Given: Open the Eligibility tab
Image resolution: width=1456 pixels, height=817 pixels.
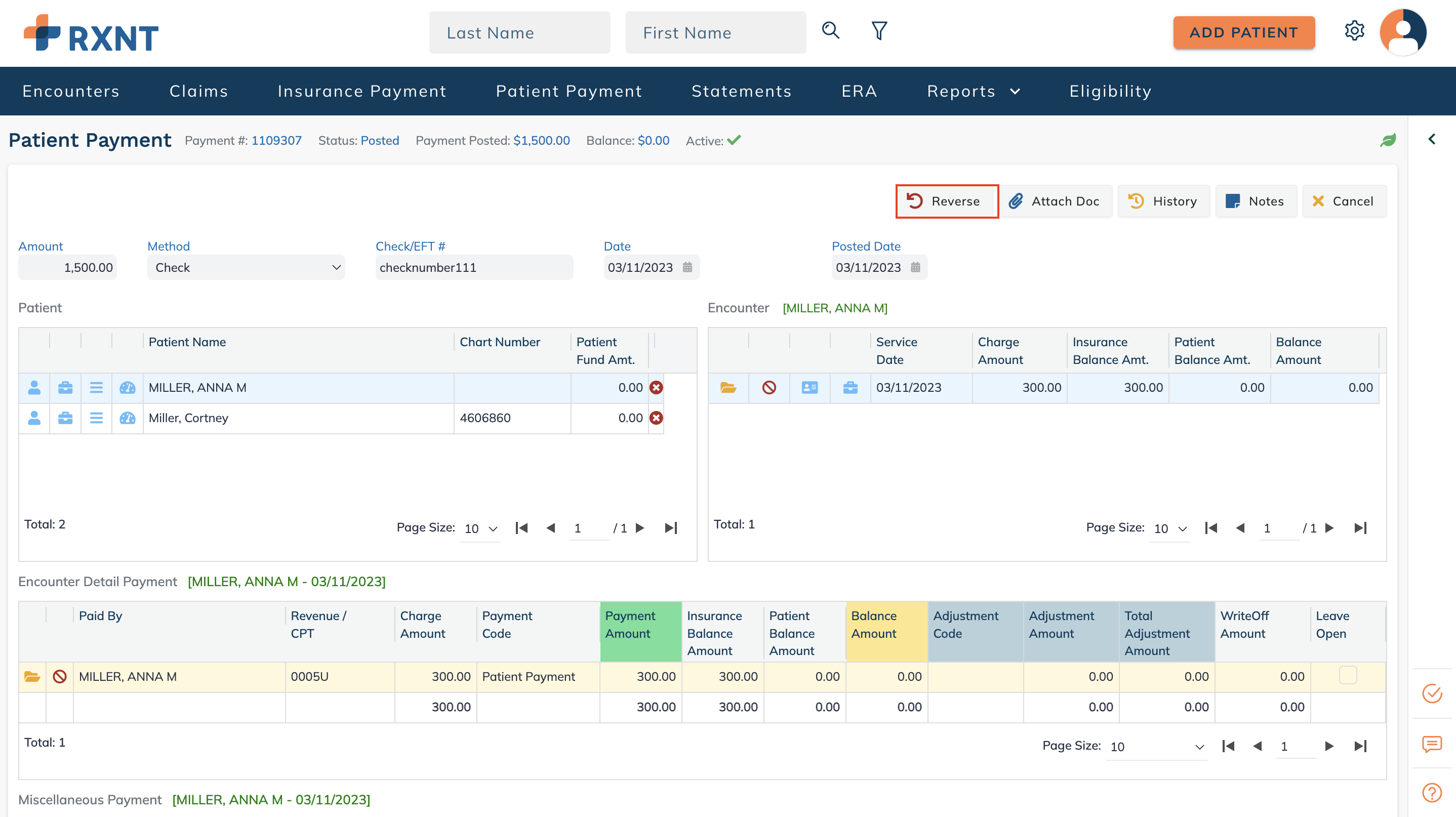Looking at the screenshot, I should click(1110, 91).
